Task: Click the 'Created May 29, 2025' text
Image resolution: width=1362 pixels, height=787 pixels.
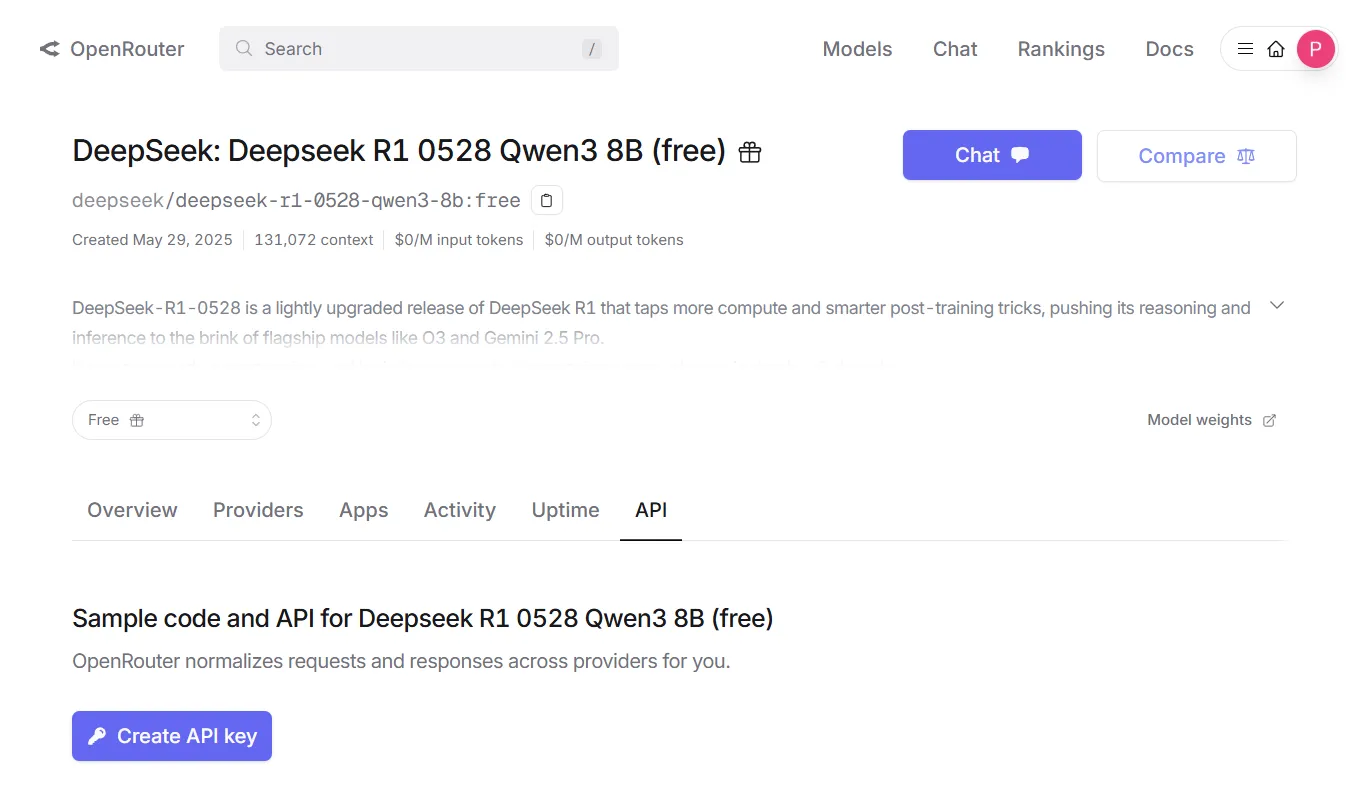Action: pyautogui.click(x=152, y=240)
